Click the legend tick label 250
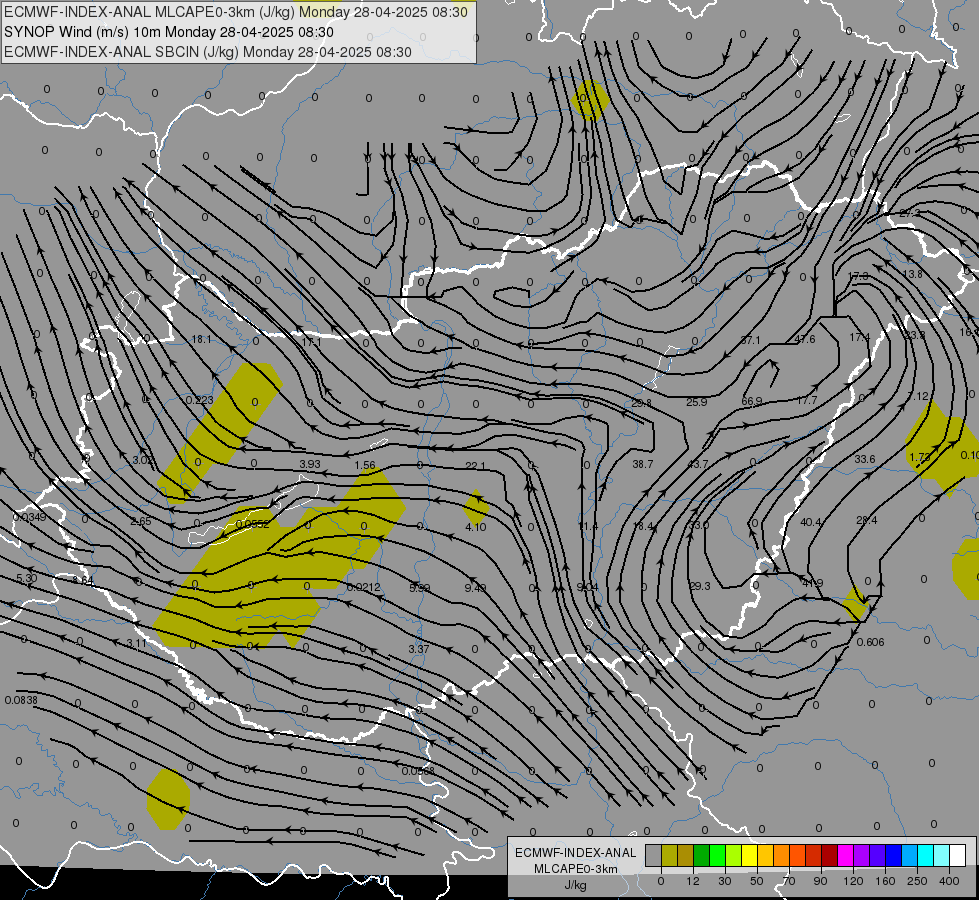This screenshot has width=979, height=900. point(917,881)
